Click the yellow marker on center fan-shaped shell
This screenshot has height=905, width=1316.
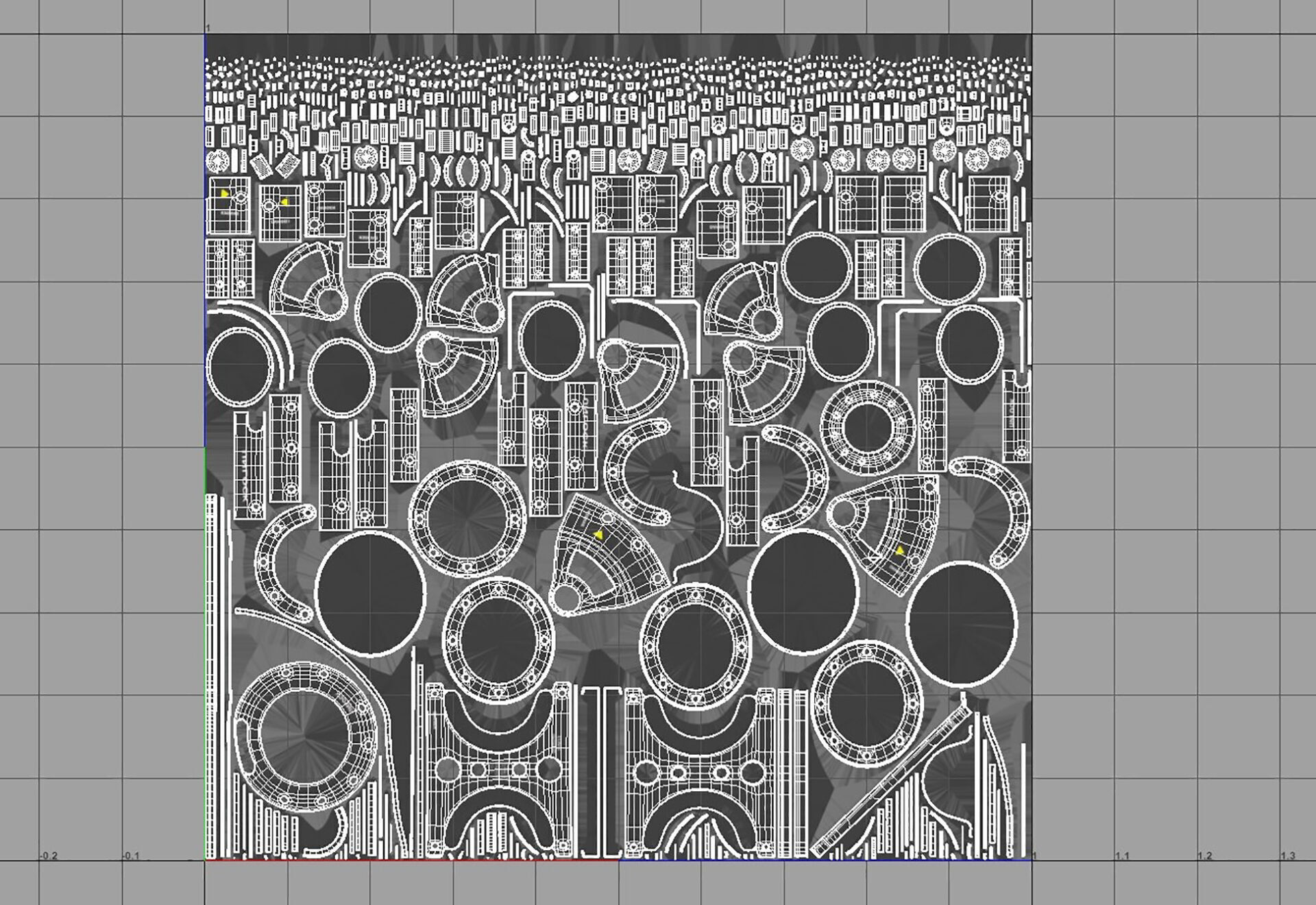tap(598, 535)
